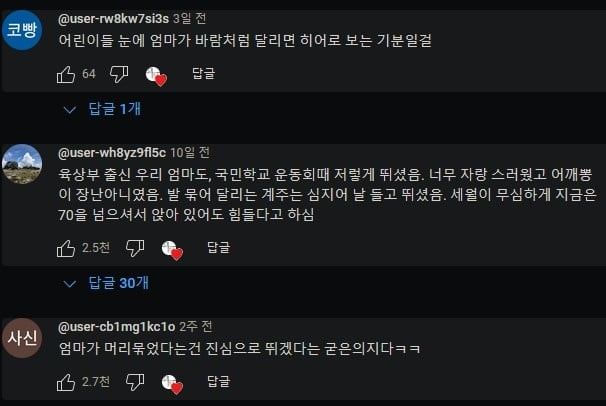
Task: Click creator heart on the 2.7천 comment
Action: (x=172, y=384)
